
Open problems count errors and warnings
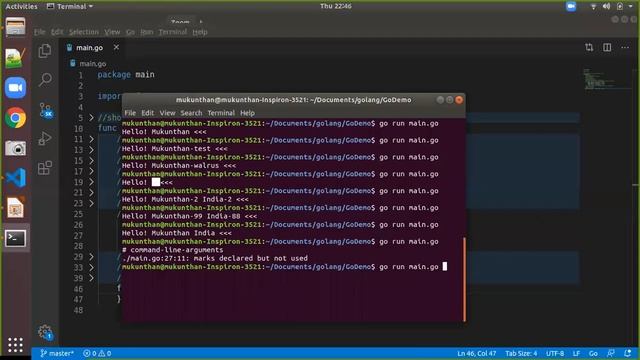click(97, 353)
